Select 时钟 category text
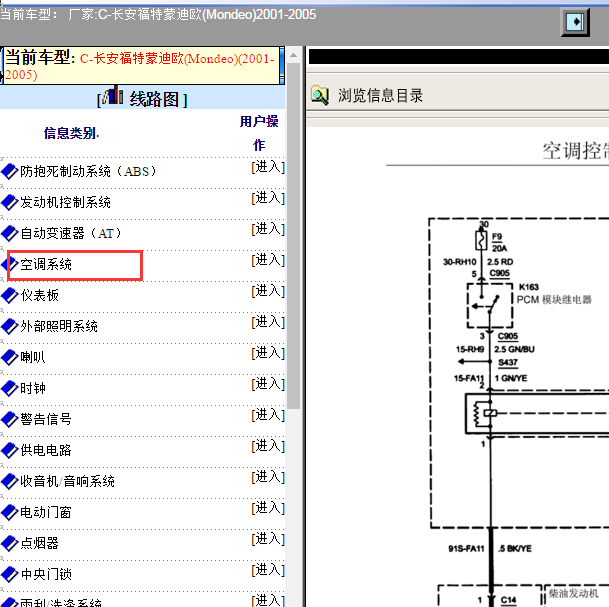 [x=33, y=388]
